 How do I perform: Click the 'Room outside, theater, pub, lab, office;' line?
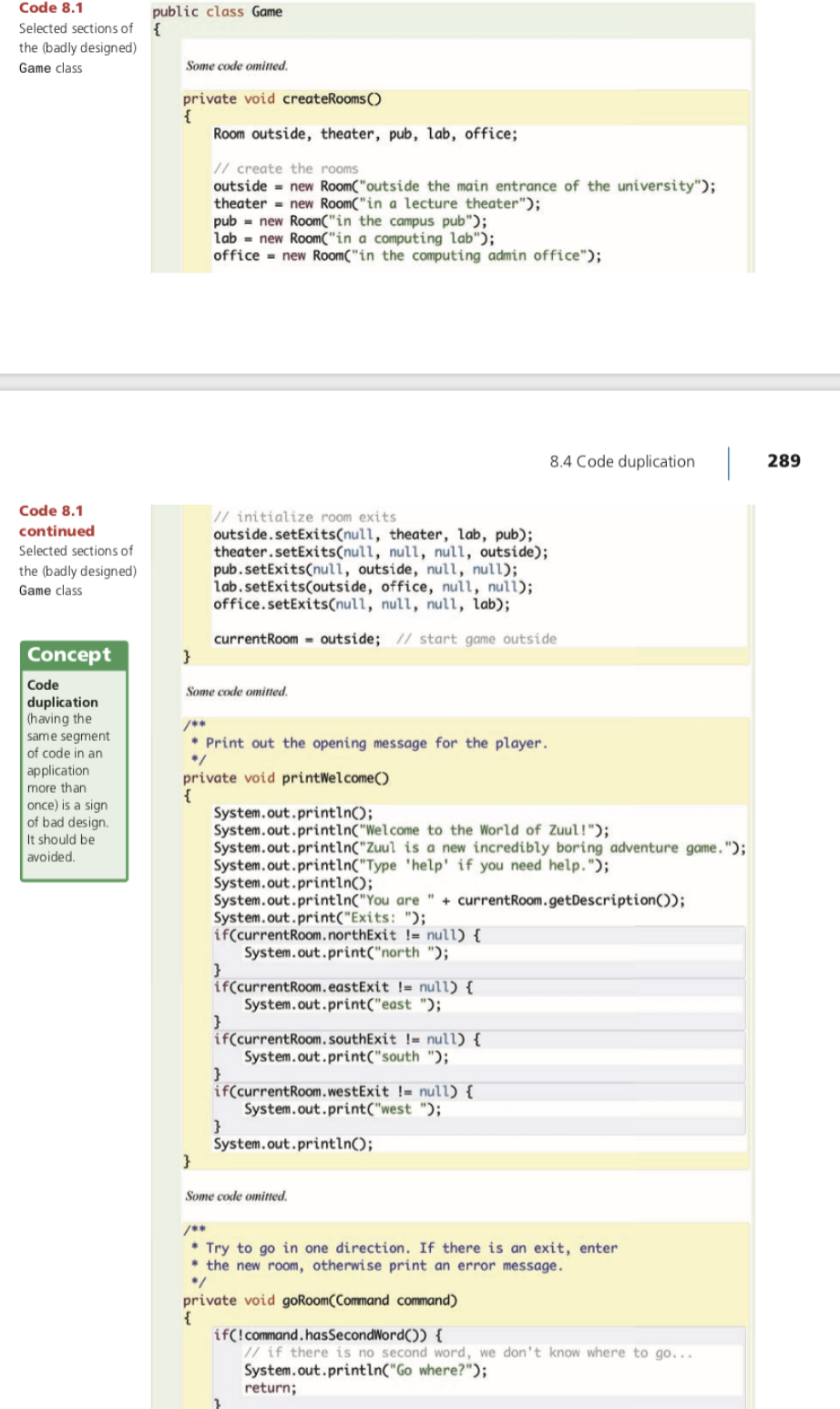tap(365, 134)
